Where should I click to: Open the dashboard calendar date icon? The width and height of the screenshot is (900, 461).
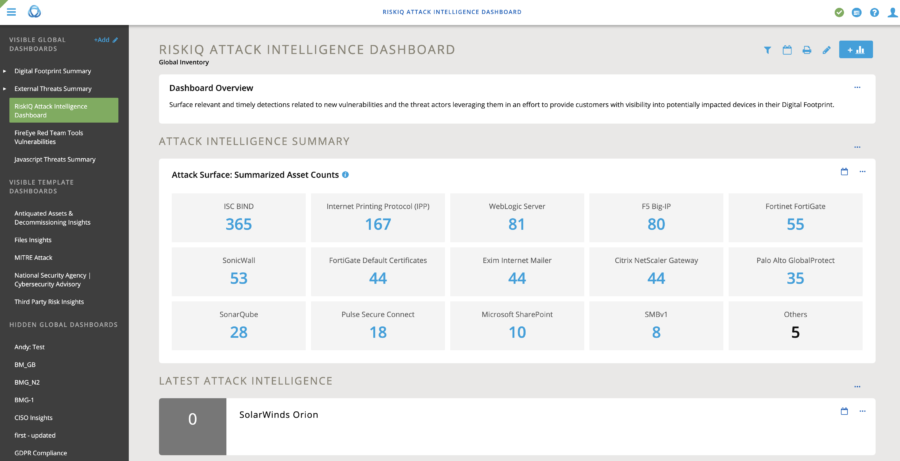(x=787, y=50)
